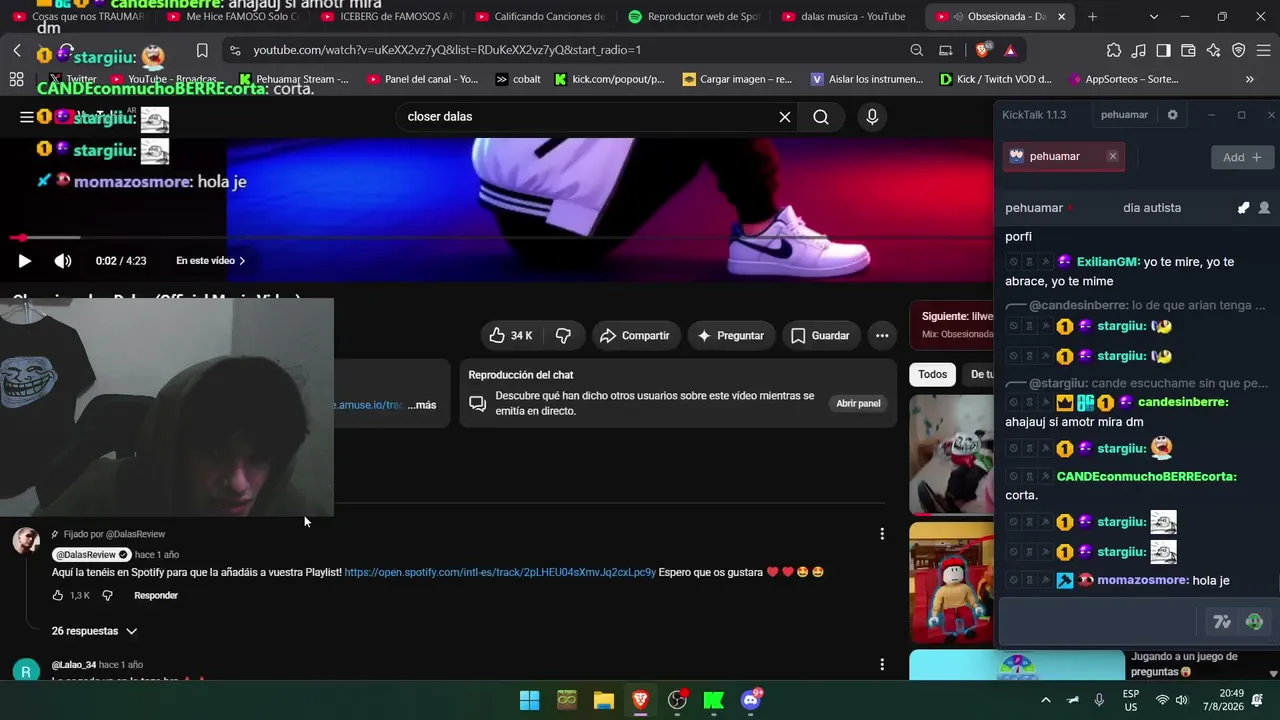Screen dimensions: 1280x720
Task: Like the video with the thumbs-up button
Action: coord(510,336)
